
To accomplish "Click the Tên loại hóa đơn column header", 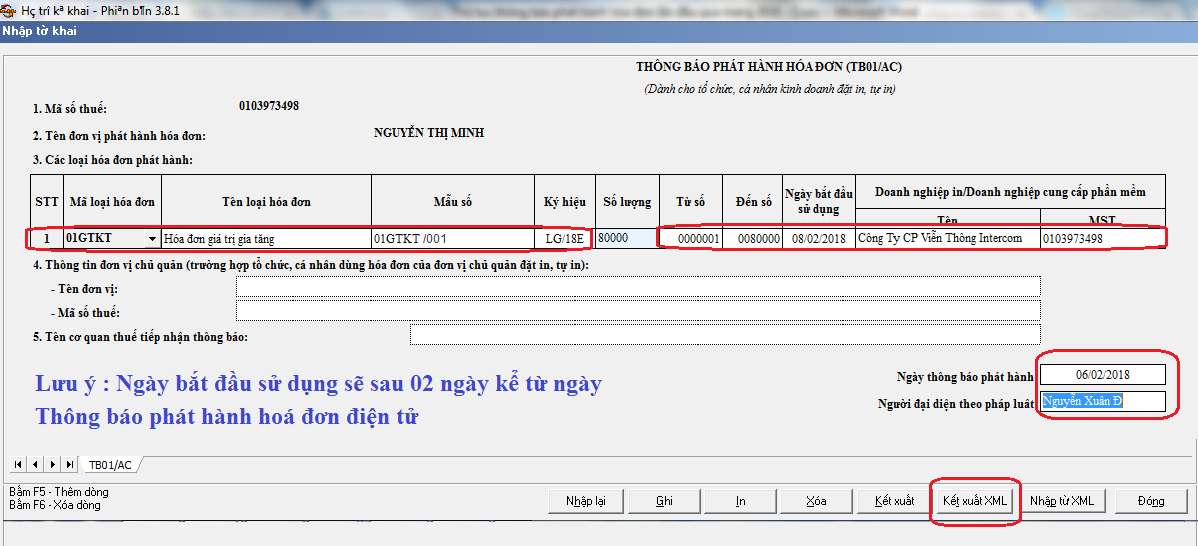I will point(266,202).
